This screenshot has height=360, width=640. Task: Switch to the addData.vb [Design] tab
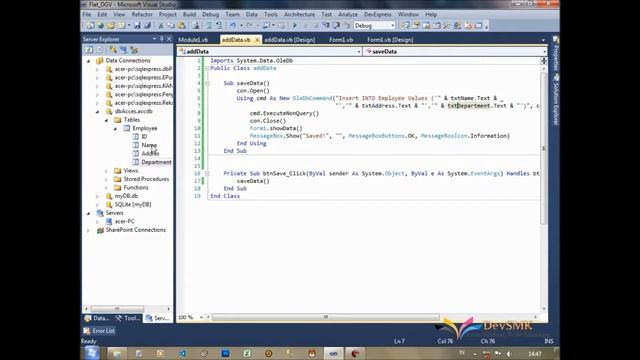tap(289, 40)
